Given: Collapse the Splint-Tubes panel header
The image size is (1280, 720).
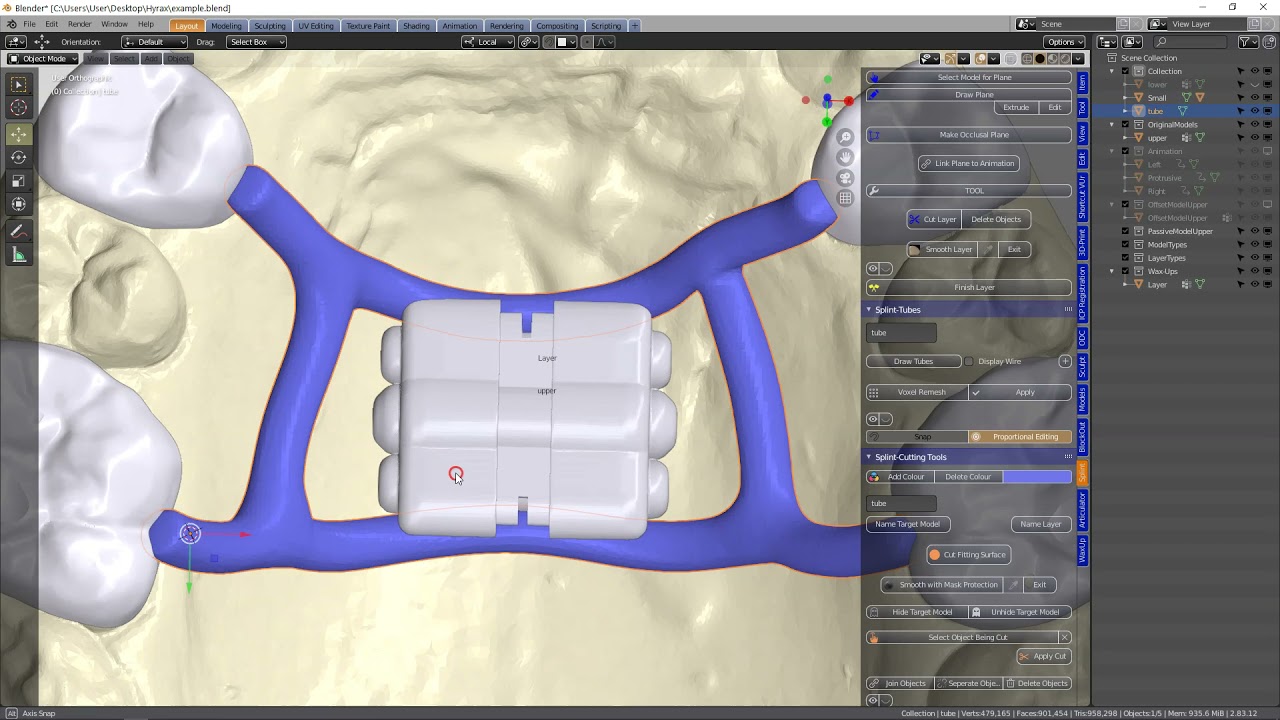Looking at the screenshot, I should click(x=868, y=310).
